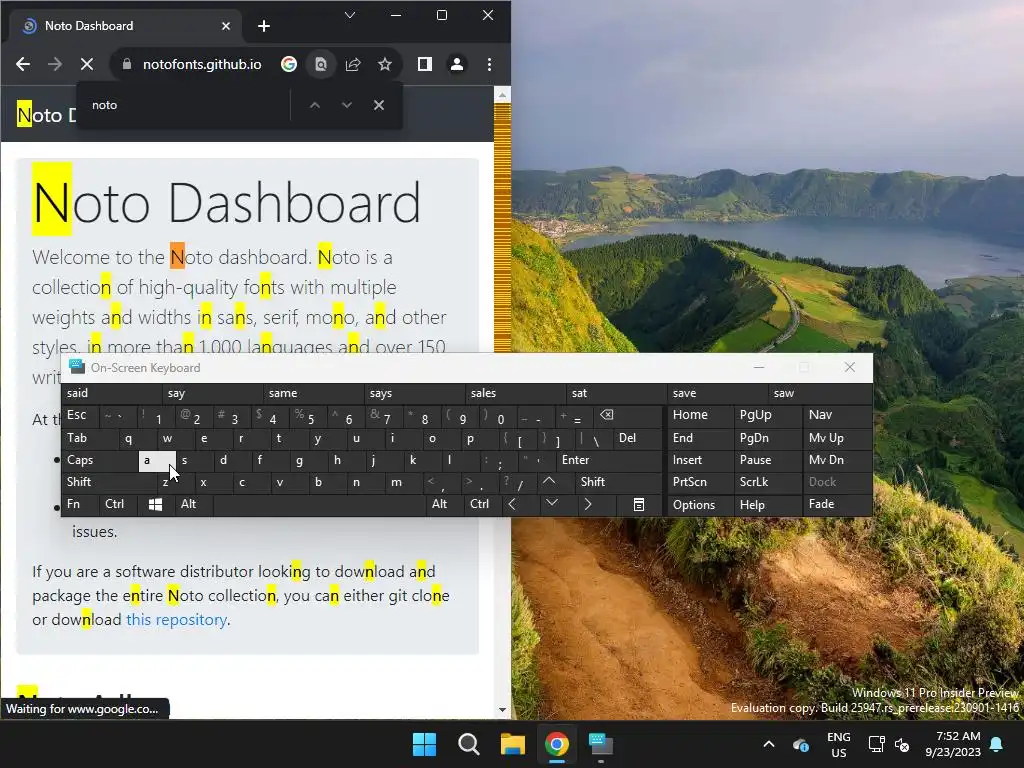Click the page scrollbar up arrow
1024x768 pixels.
(x=502, y=95)
